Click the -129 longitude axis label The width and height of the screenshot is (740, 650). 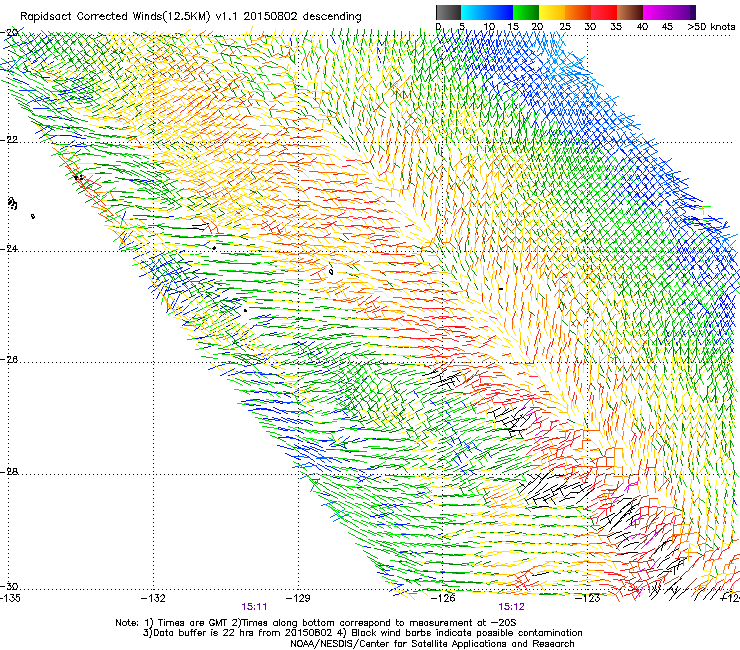tap(298, 598)
